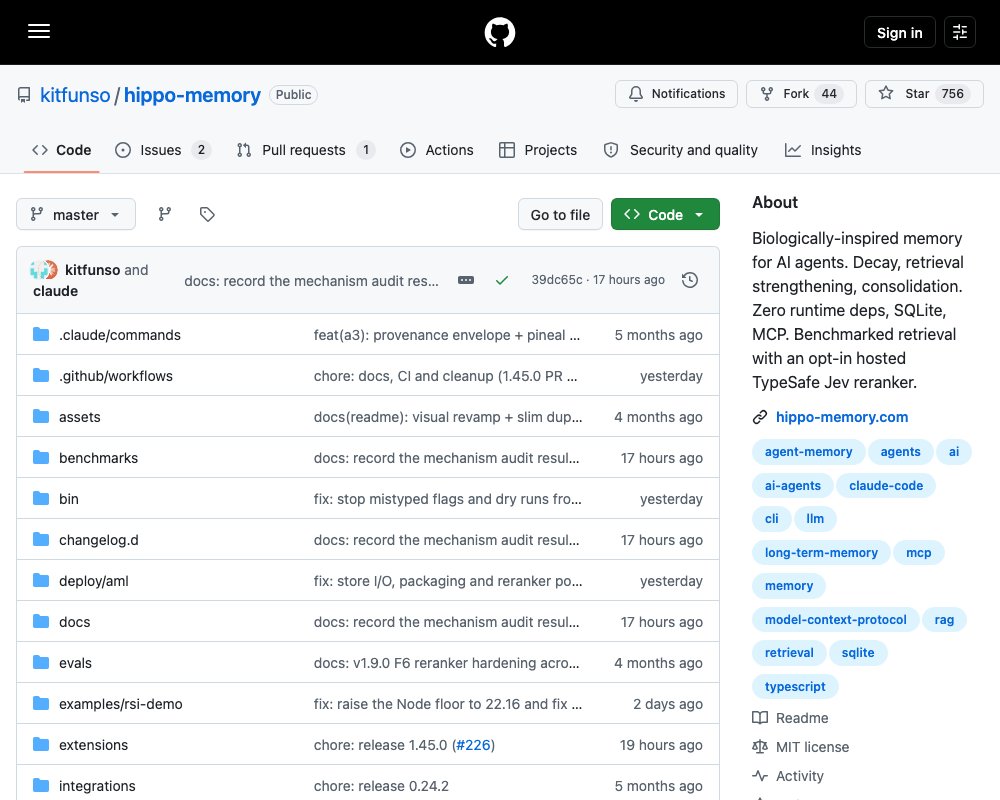The height and width of the screenshot is (800, 1000).
Task: View all branches icon
Action: [165, 214]
